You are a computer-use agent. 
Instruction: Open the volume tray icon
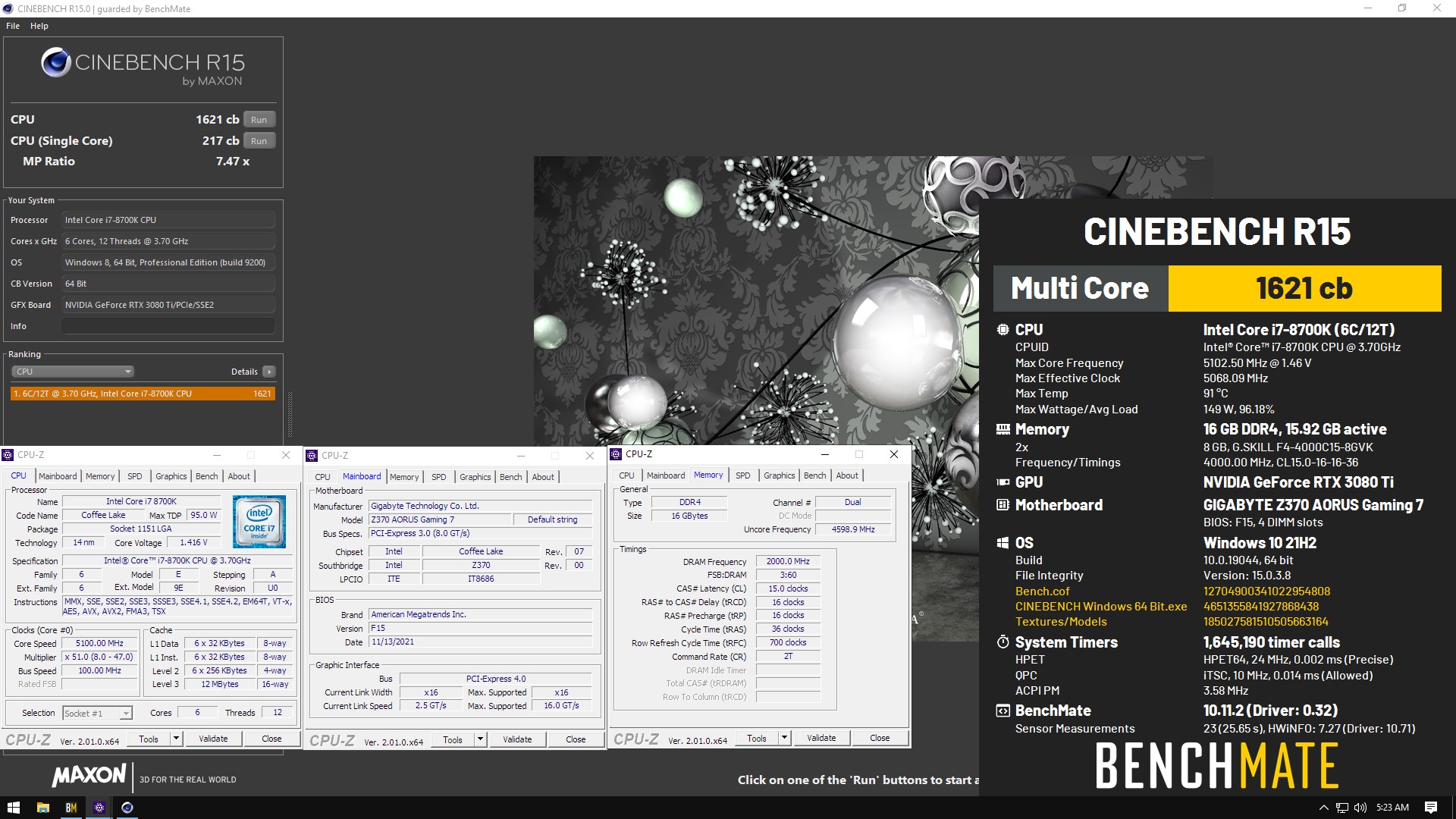pyautogui.click(x=1360, y=808)
